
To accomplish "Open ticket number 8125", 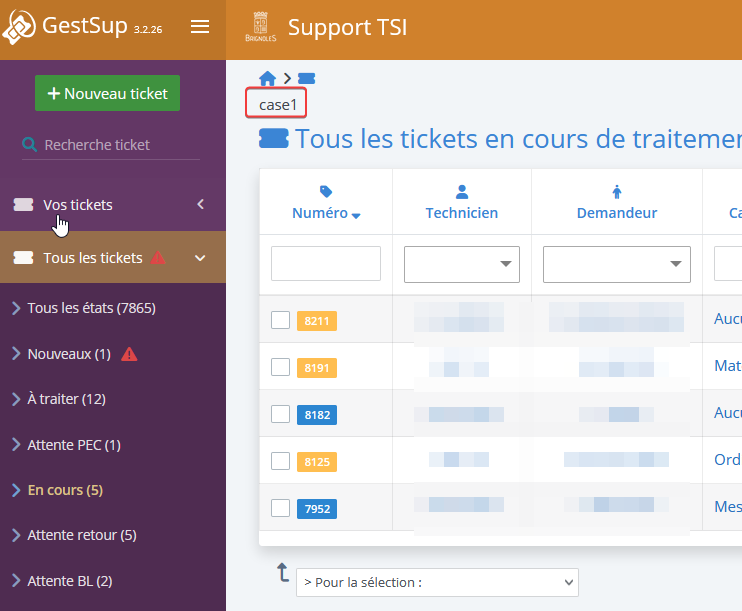I will pos(317,462).
